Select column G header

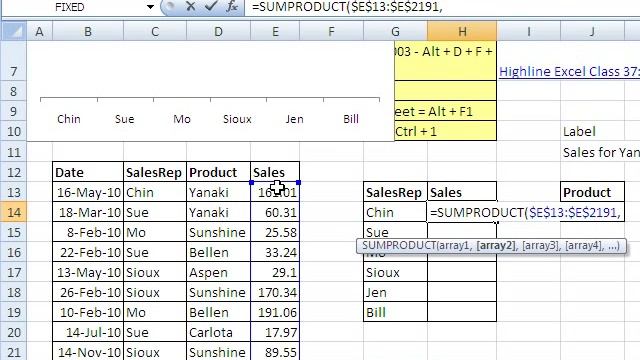point(395,31)
